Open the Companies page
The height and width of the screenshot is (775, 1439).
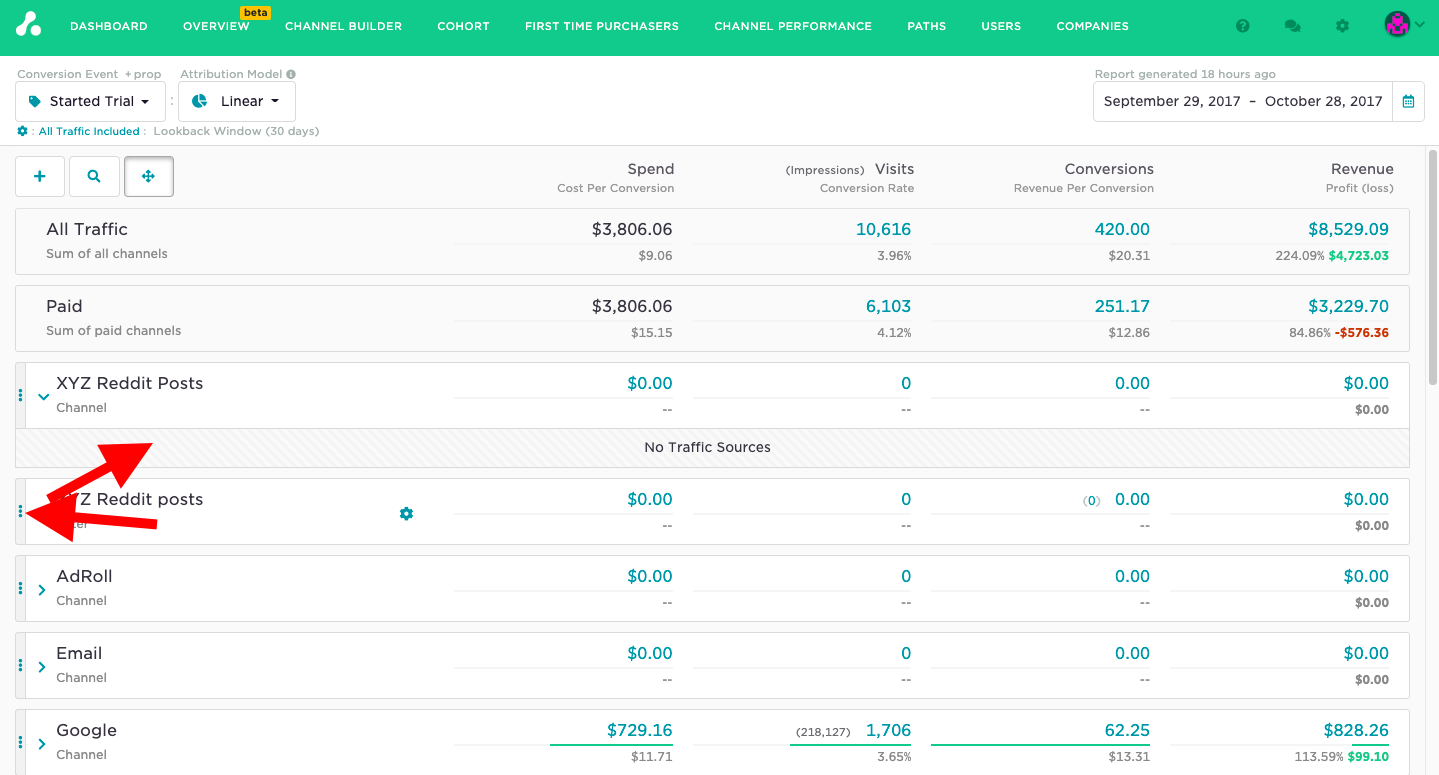[x=1092, y=26]
